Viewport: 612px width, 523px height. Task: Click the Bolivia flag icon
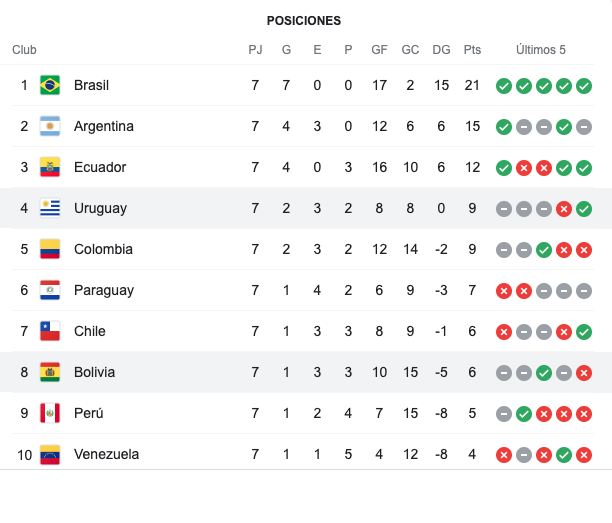(x=50, y=372)
